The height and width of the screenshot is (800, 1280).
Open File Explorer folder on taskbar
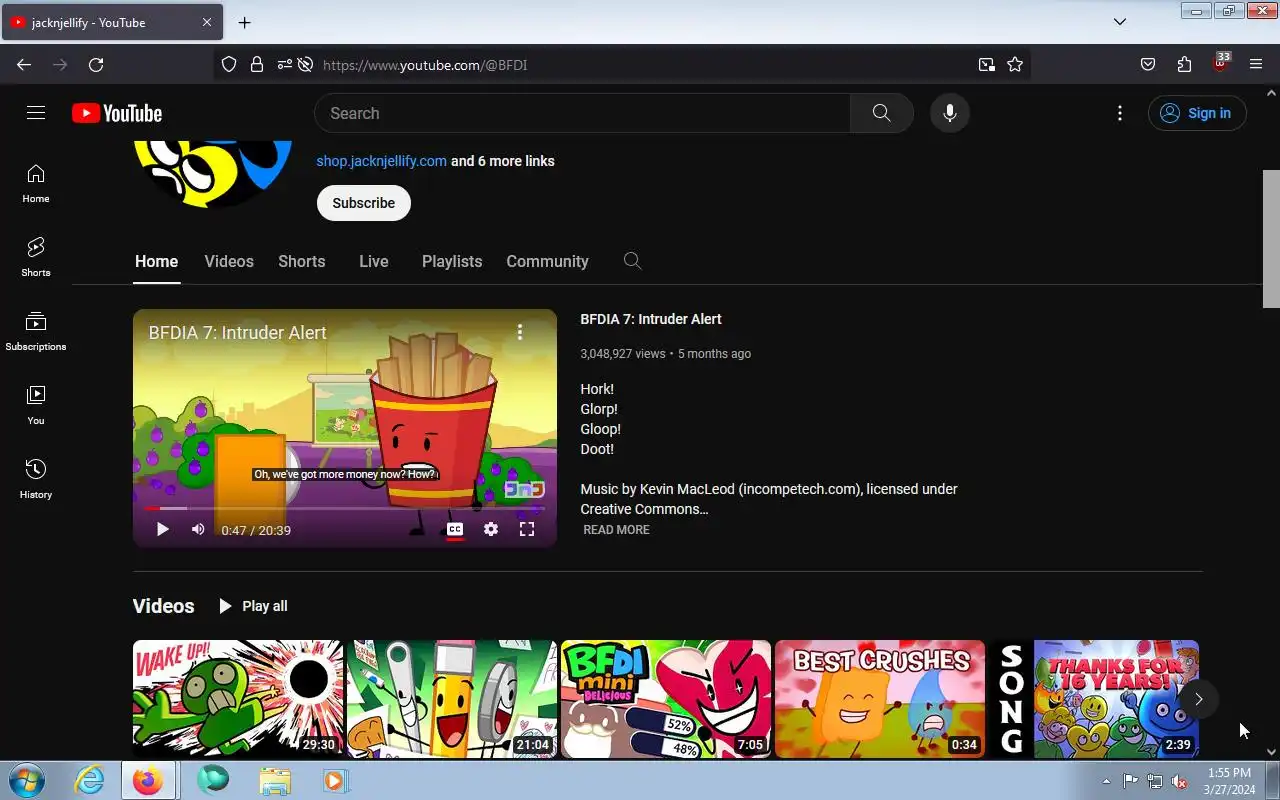[x=274, y=780]
